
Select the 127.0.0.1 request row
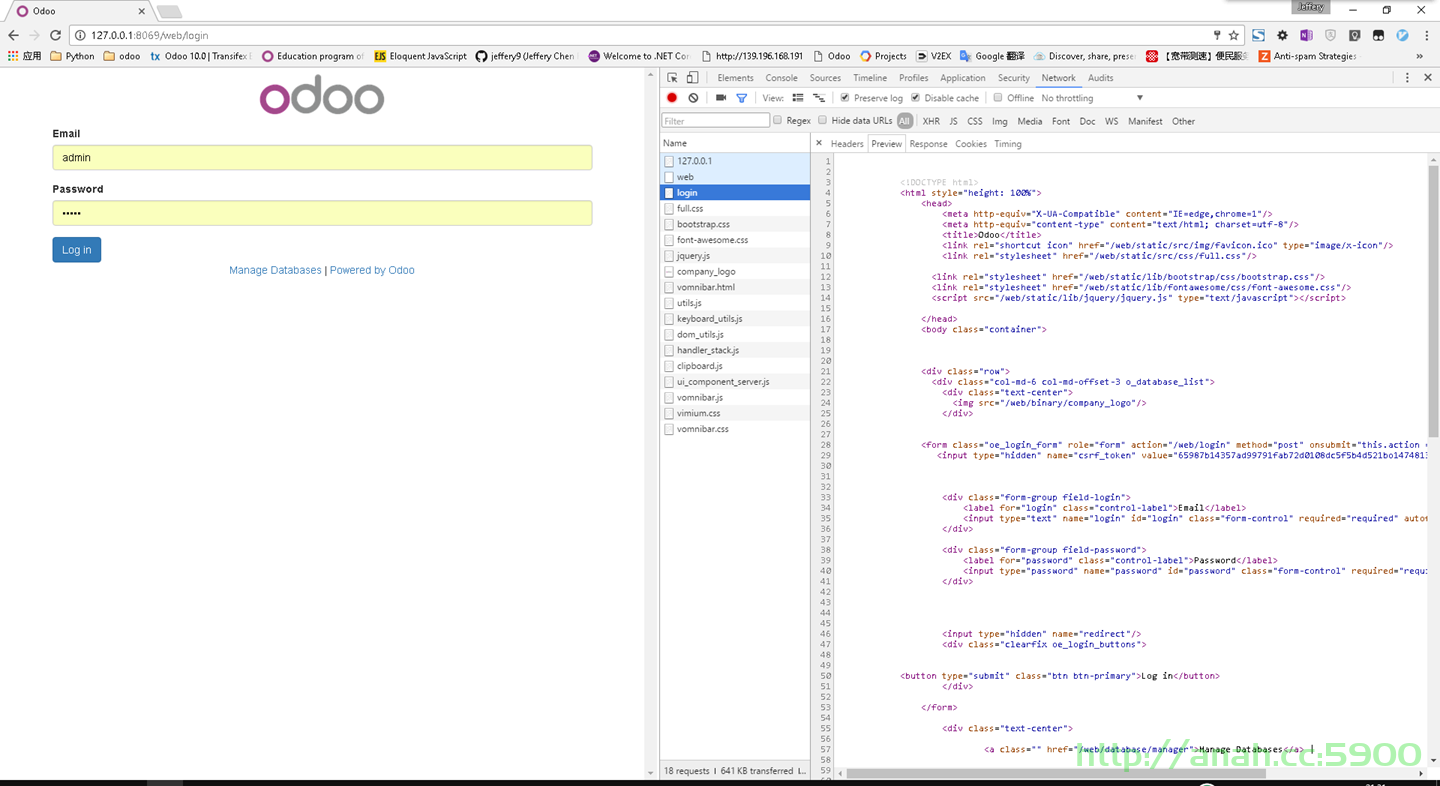pyautogui.click(x=735, y=161)
